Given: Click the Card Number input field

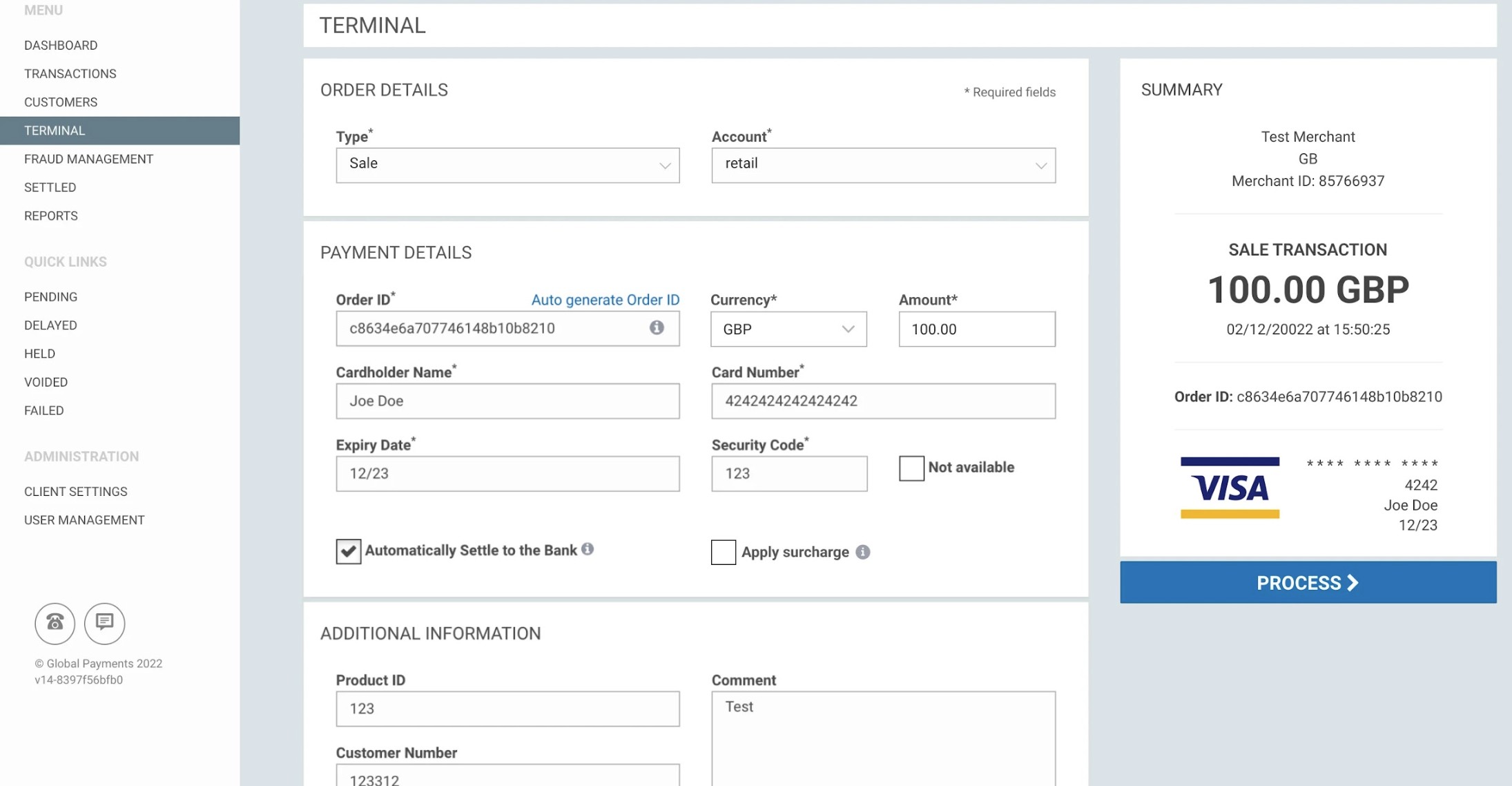Looking at the screenshot, I should click(883, 401).
